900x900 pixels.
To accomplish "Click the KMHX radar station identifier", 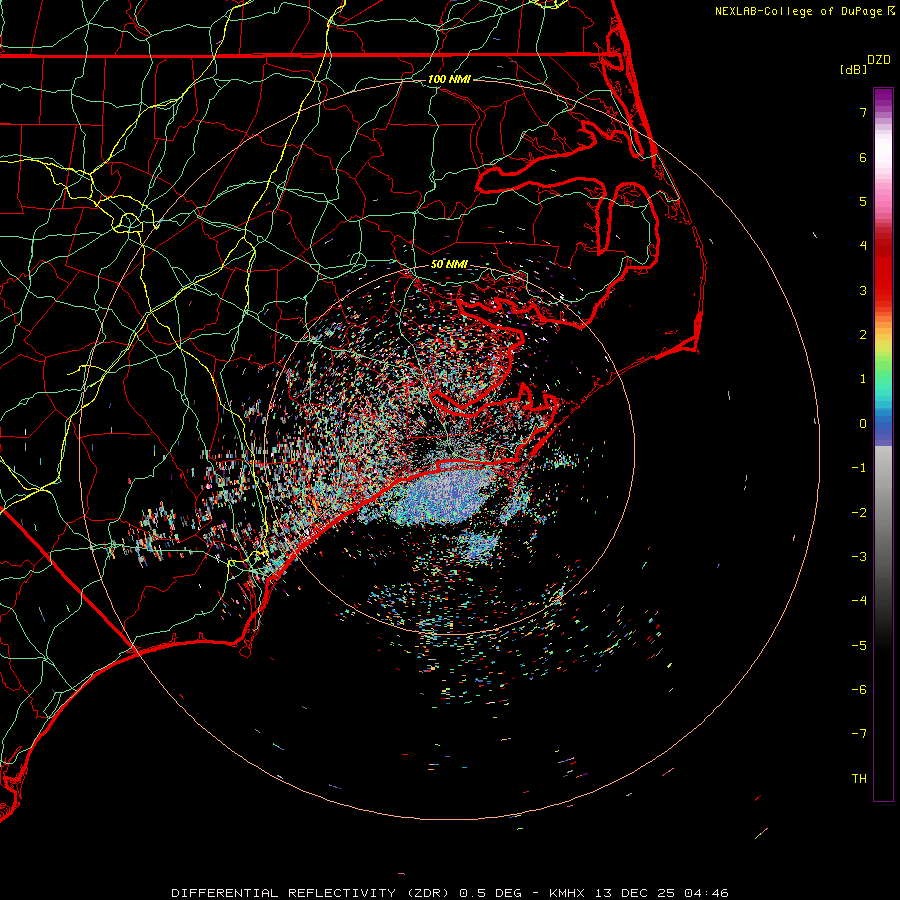I will coord(568,893).
